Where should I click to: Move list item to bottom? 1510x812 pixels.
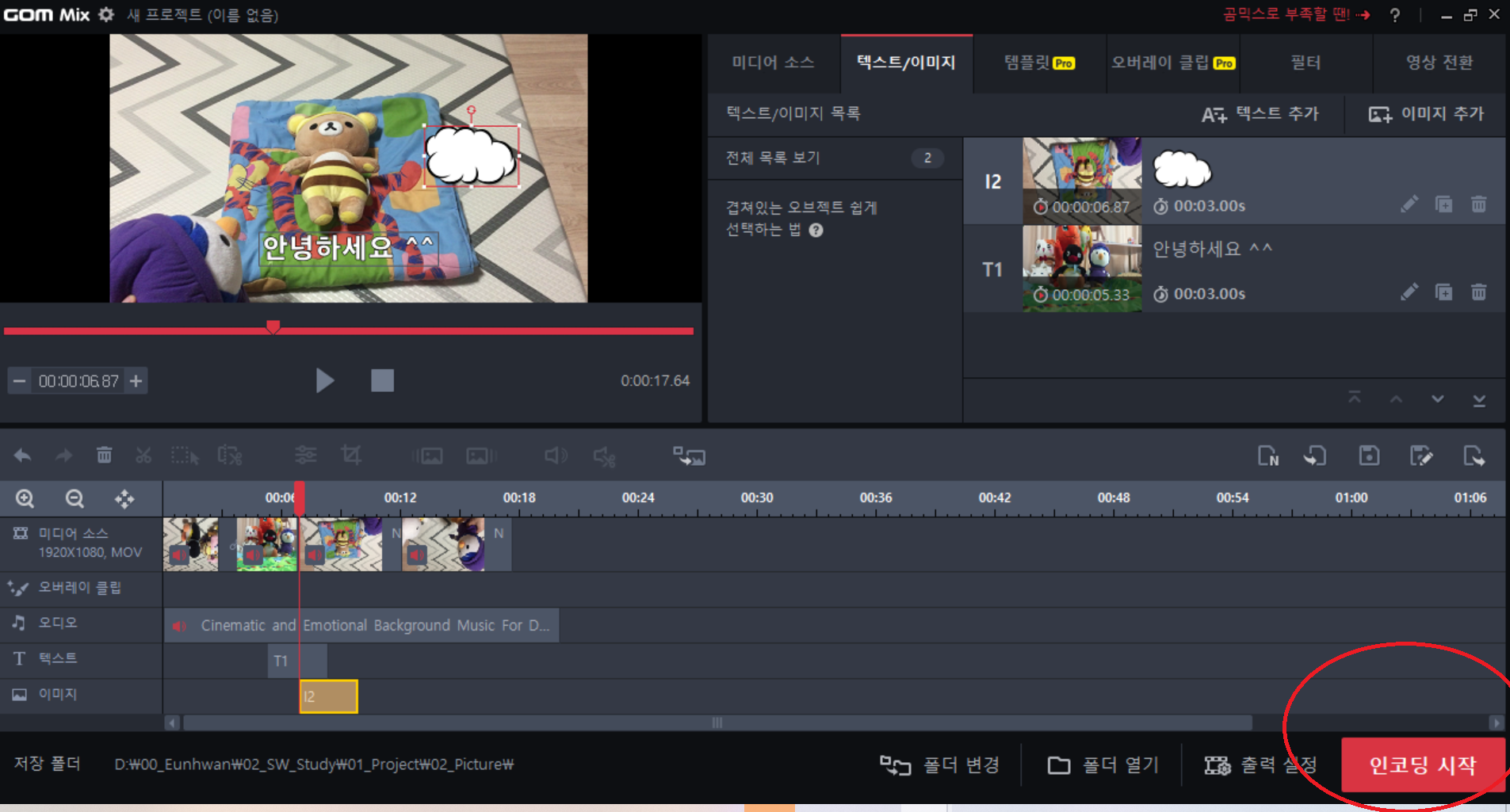click(x=1479, y=399)
